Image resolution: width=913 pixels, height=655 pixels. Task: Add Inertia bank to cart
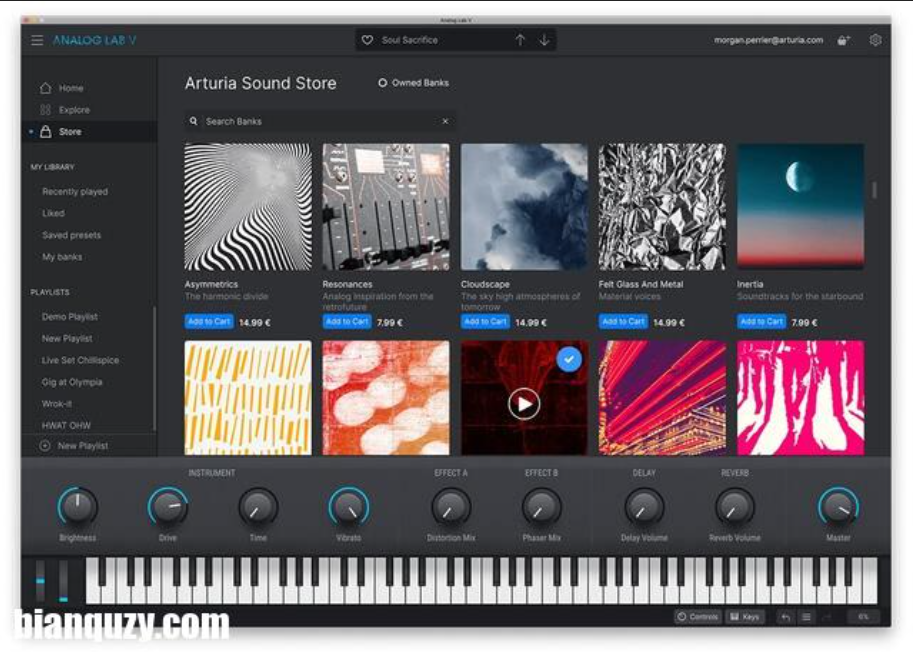[762, 321]
